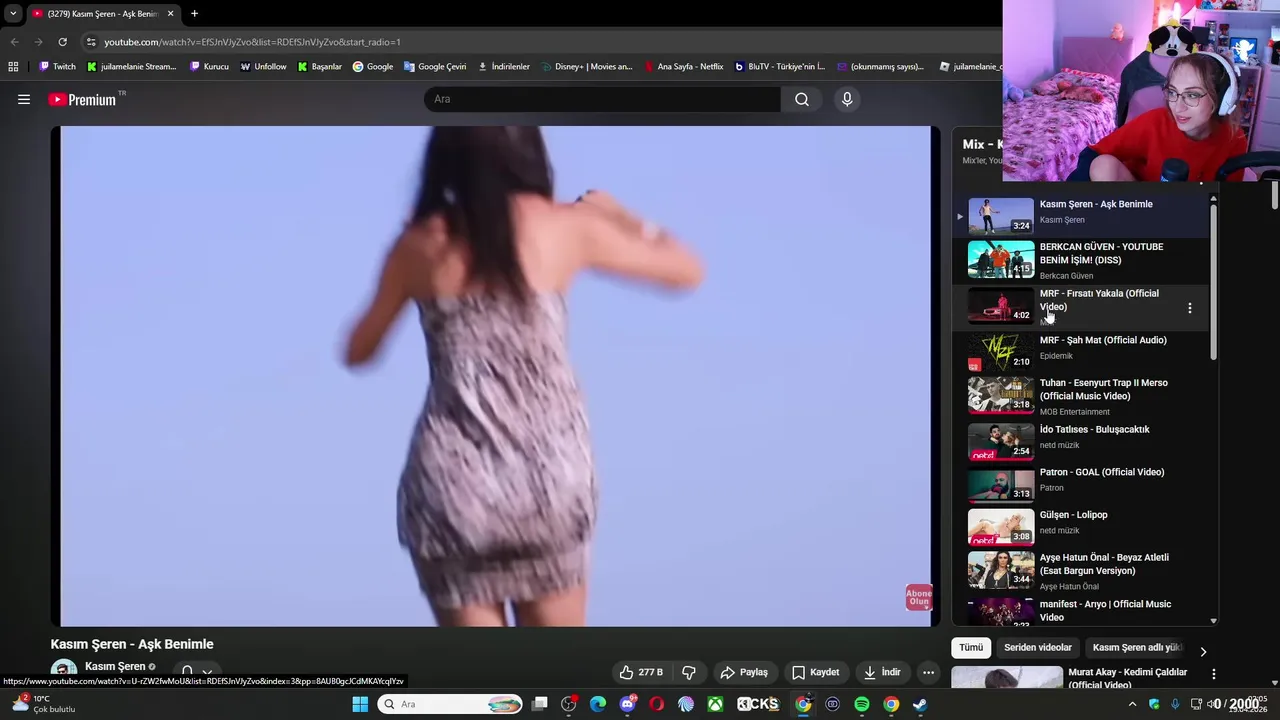Open options menu for MRF - Fırsatı Yakala
Image resolution: width=1280 pixels, height=720 pixels.
(x=1189, y=308)
